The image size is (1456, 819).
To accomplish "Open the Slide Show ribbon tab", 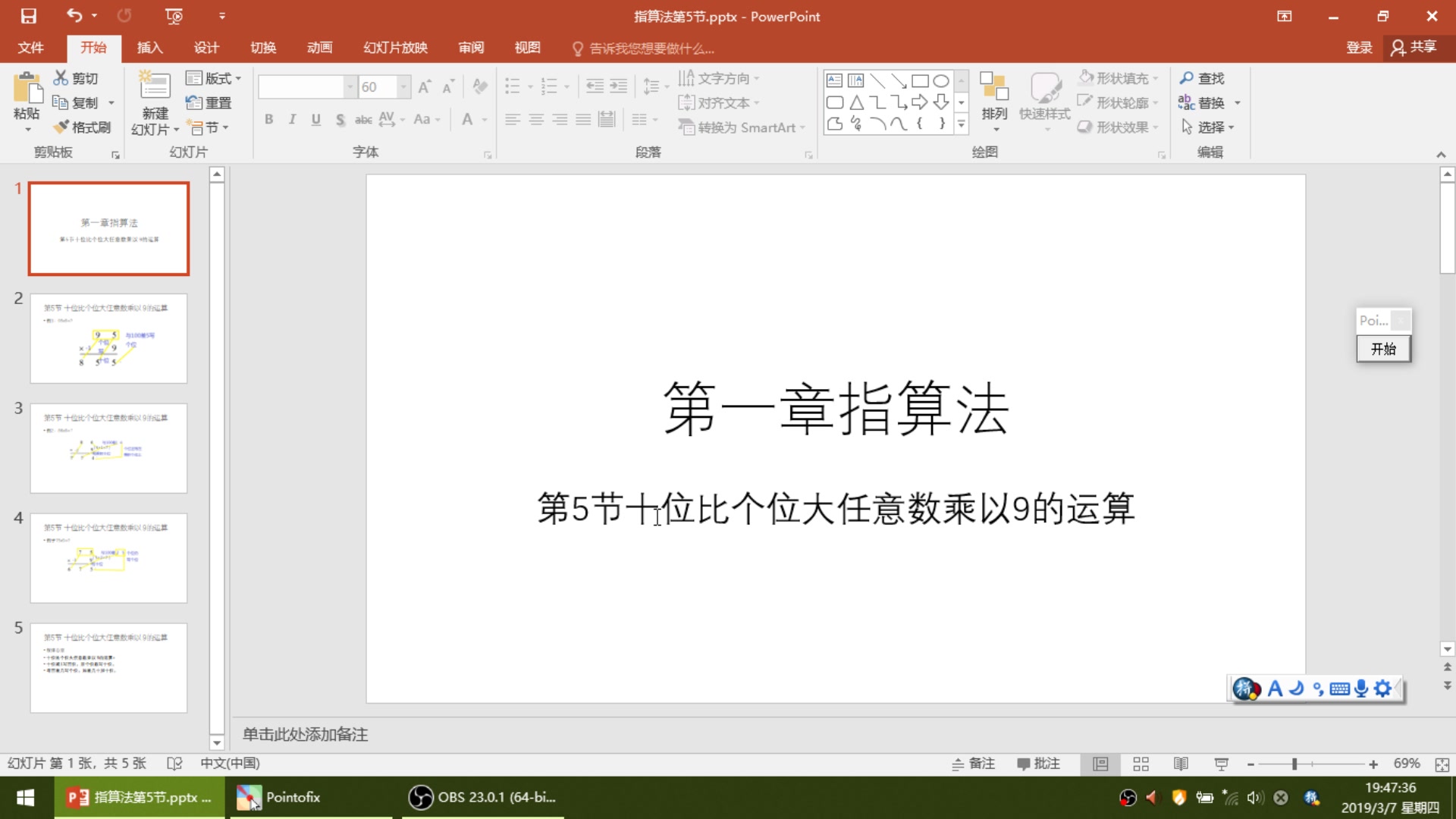I will point(395,48).
